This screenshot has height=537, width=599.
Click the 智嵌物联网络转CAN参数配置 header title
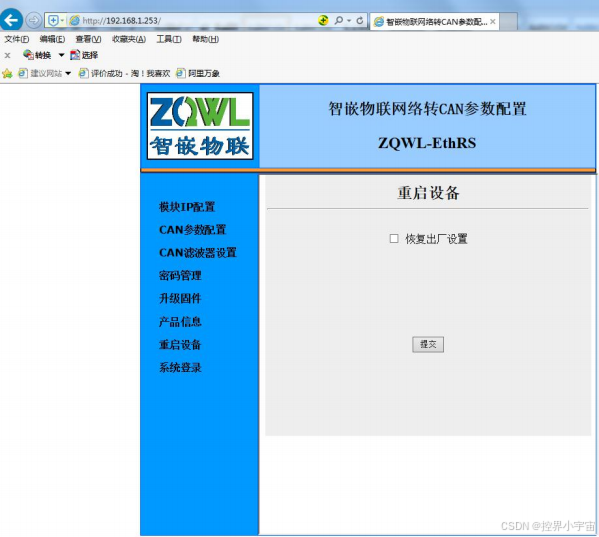pos(427,109)
